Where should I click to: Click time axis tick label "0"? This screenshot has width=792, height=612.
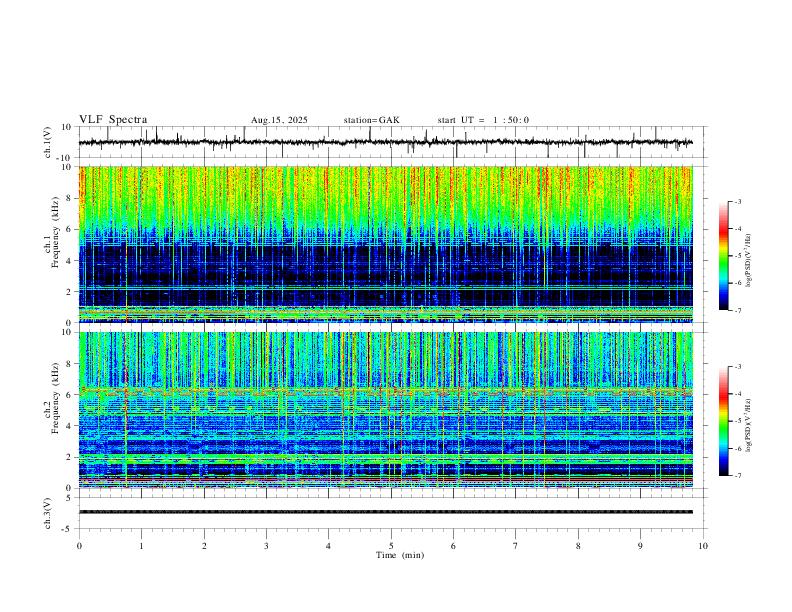tap(79, 546)
